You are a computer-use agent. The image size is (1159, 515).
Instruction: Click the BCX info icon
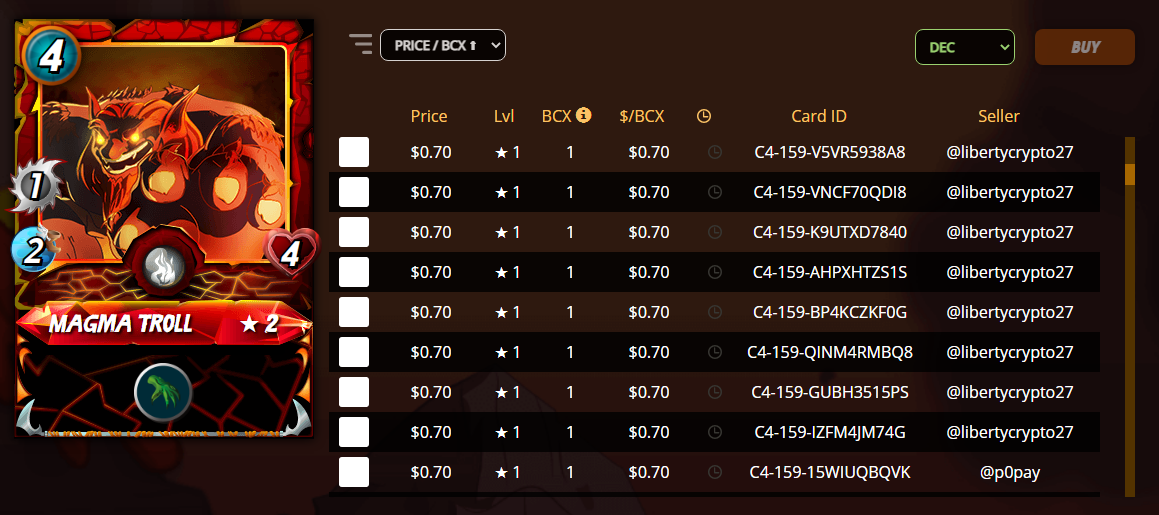click(584, 115)
